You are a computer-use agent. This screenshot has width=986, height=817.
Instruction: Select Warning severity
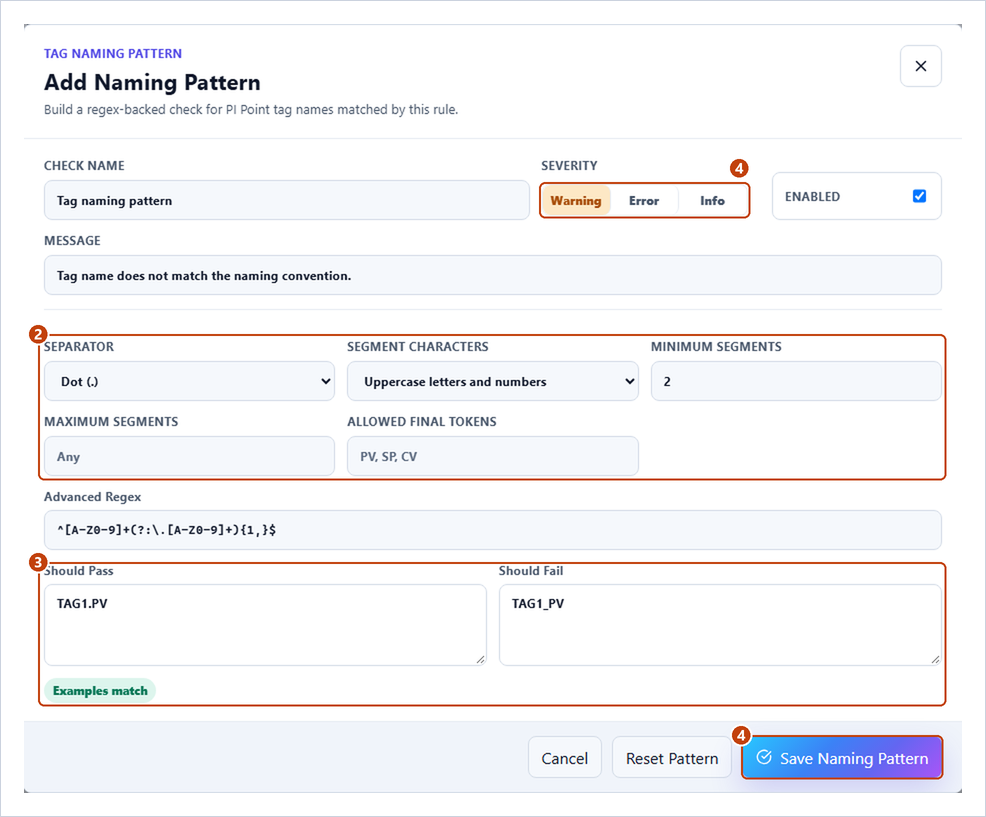click(576, 201)
